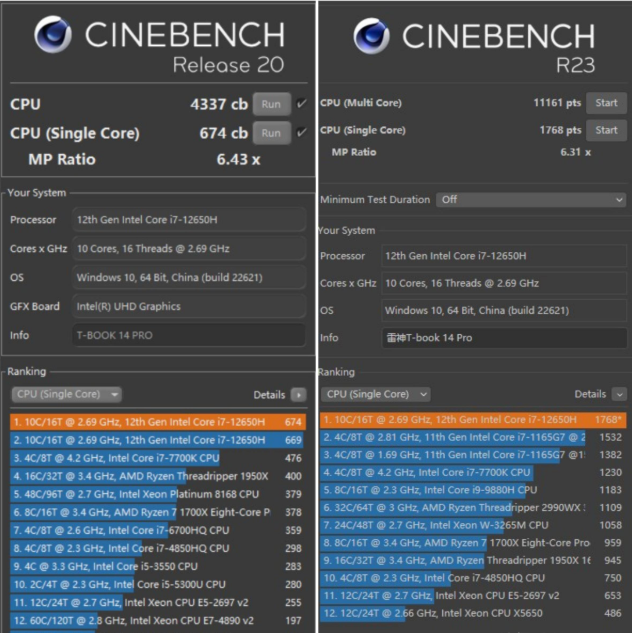Select R23 row i7-1165G7 scoring 1532
This screenshot has width=632, height=633.
click(473, 437)
